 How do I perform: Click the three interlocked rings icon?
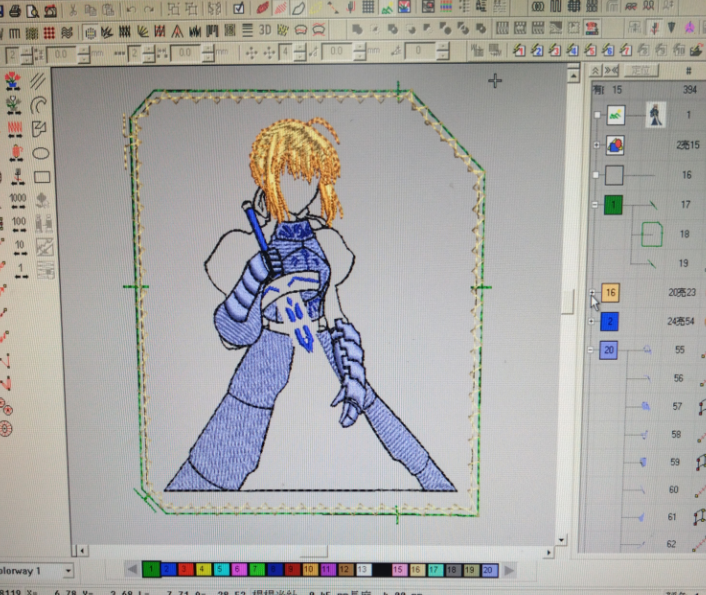coord(538,6)
